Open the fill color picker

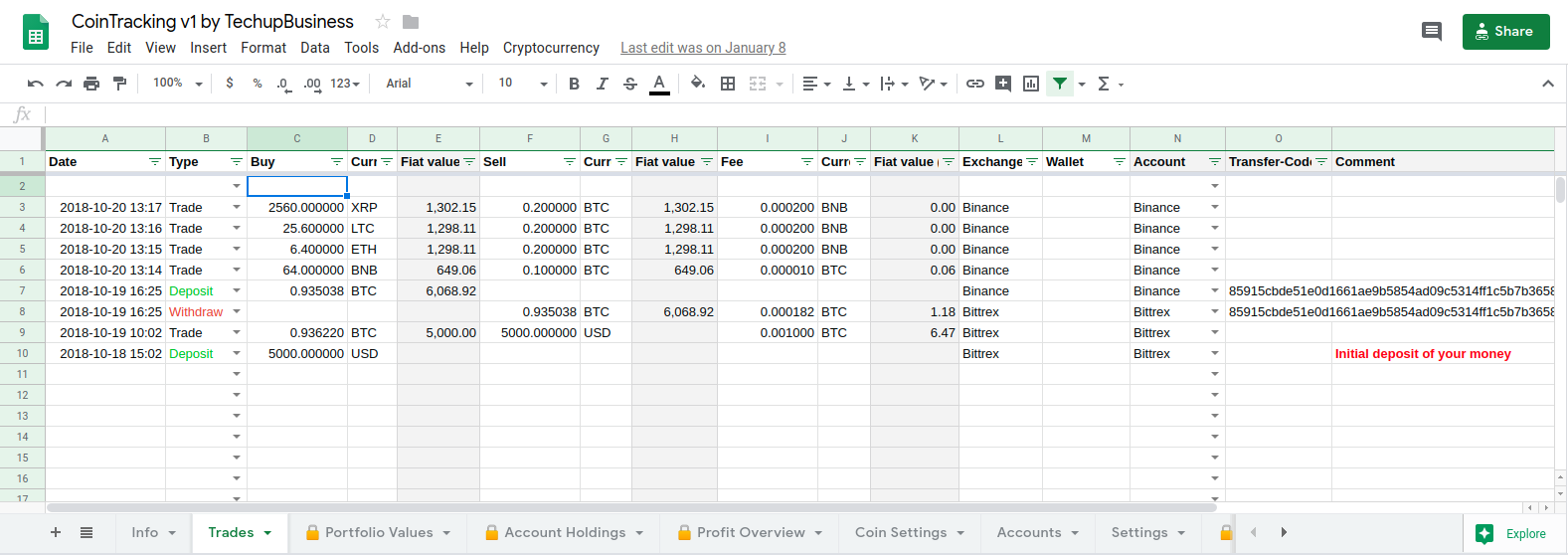pyautogui.click(x=698, y=84)
